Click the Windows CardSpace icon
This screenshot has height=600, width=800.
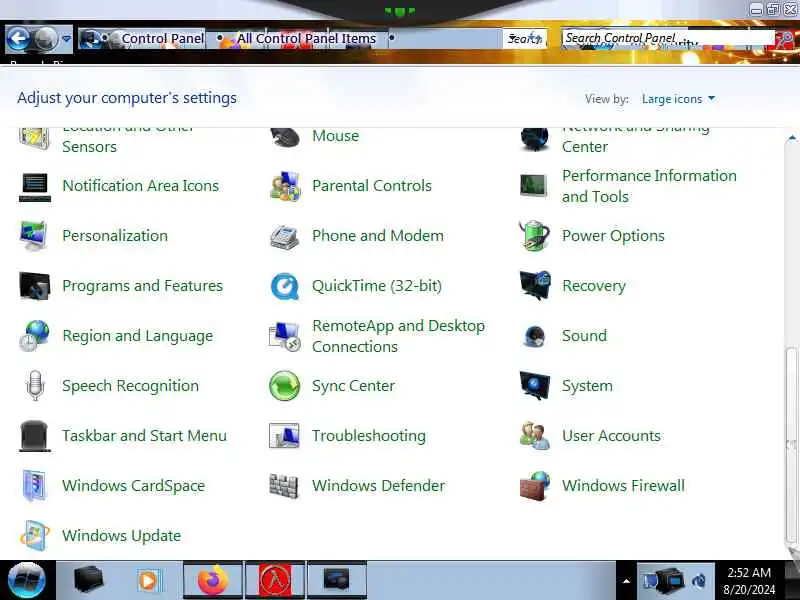pos(35,486)
